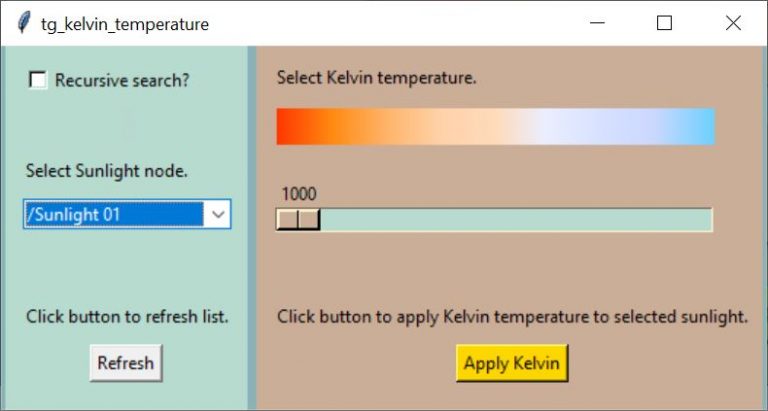Minimize the tg_kelvin_temperature window
This screenshot has height=411, width=768.
tap(597, 23)
